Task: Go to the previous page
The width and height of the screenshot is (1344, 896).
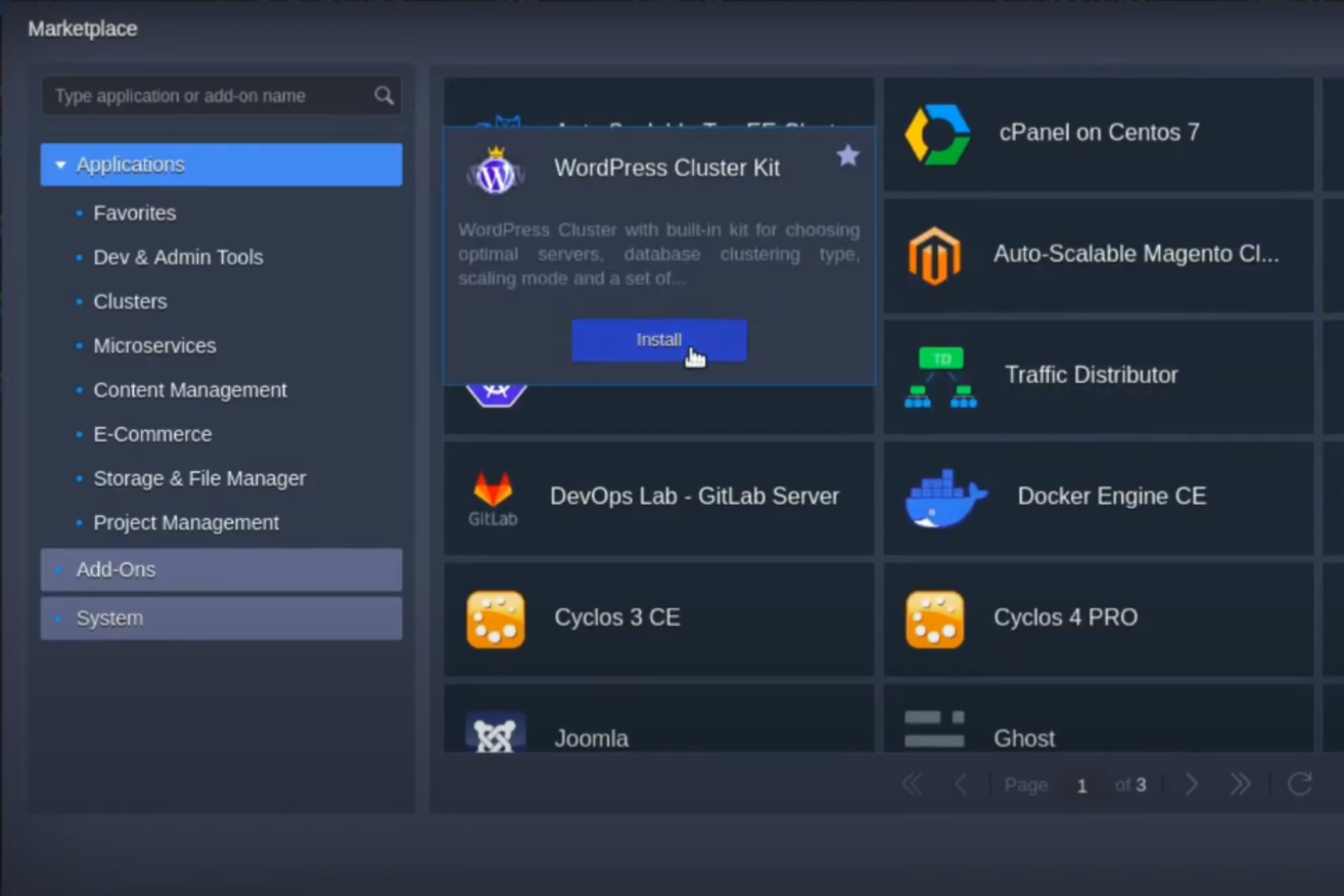Action: 961,784
